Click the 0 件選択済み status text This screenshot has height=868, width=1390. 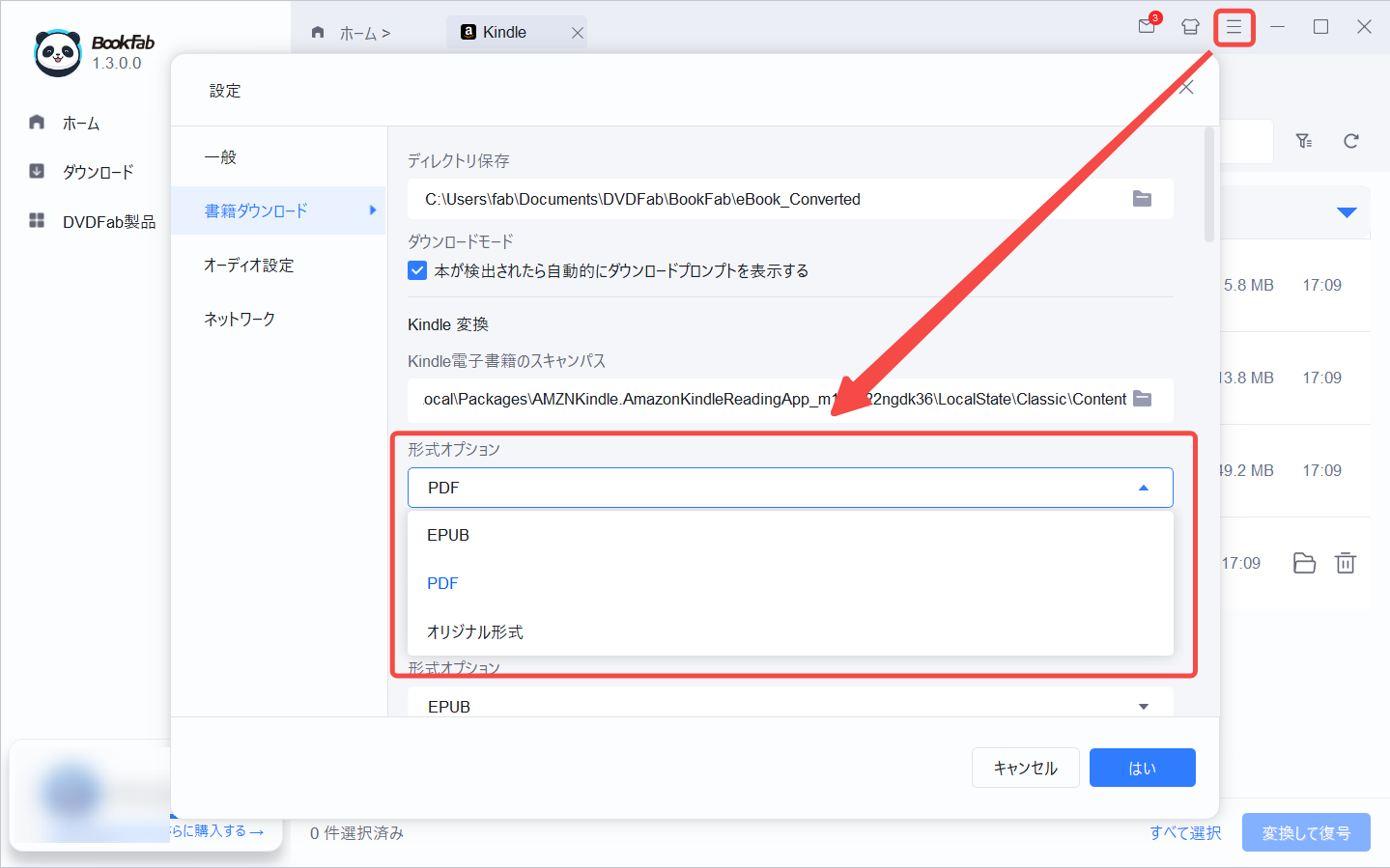[x=356, y=832]
